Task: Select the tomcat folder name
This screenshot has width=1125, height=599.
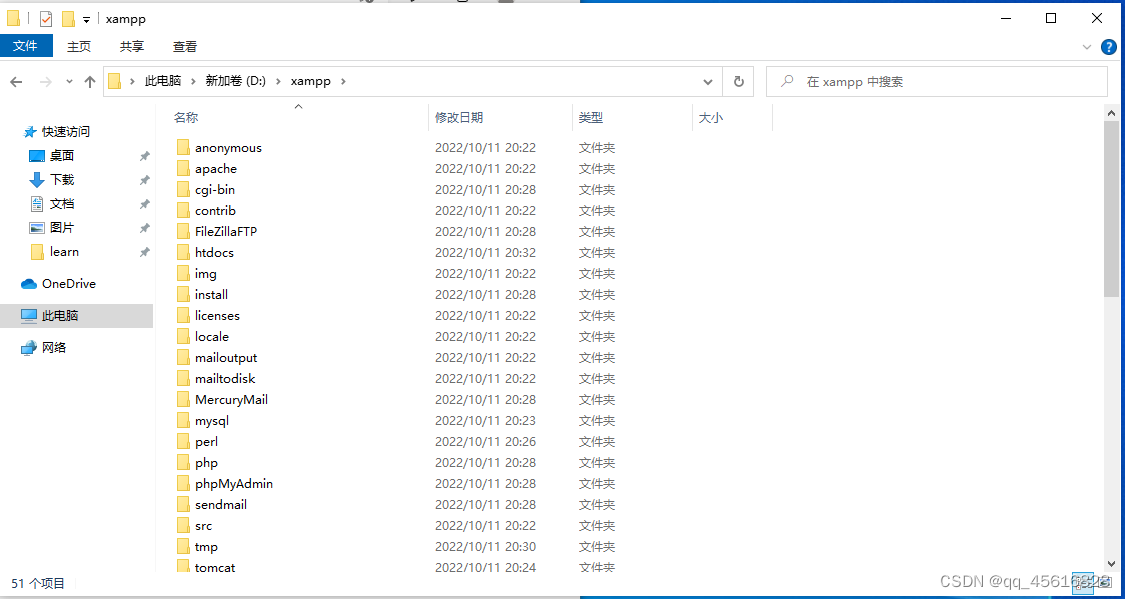Action: 215,567
